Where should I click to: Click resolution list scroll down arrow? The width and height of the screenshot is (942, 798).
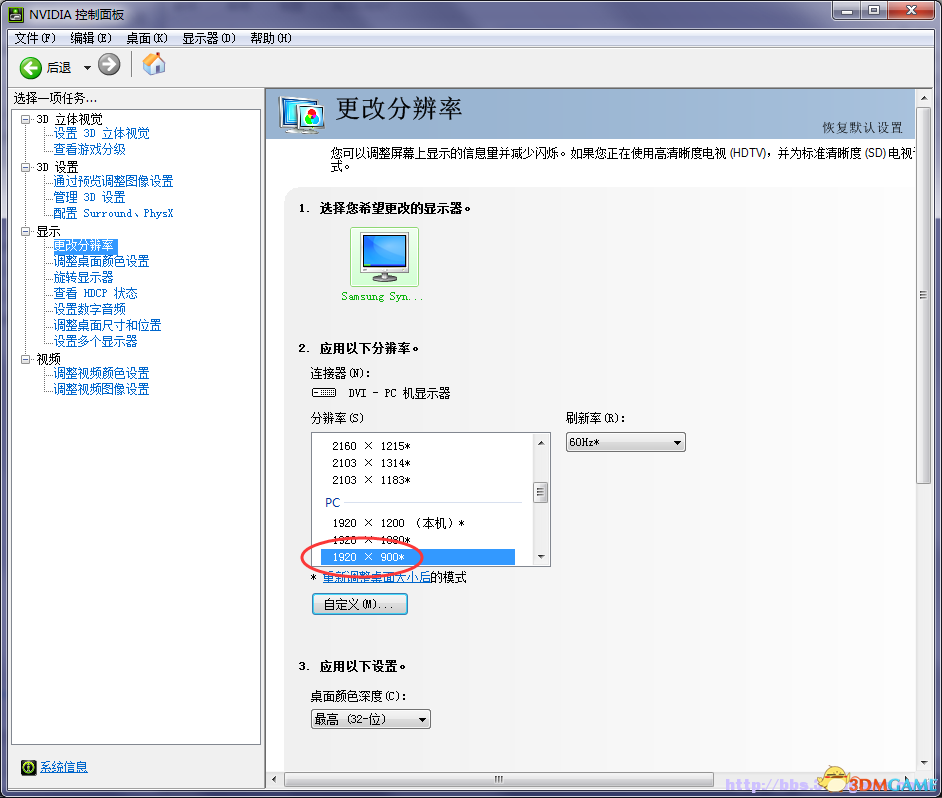[x=541, y=556]
